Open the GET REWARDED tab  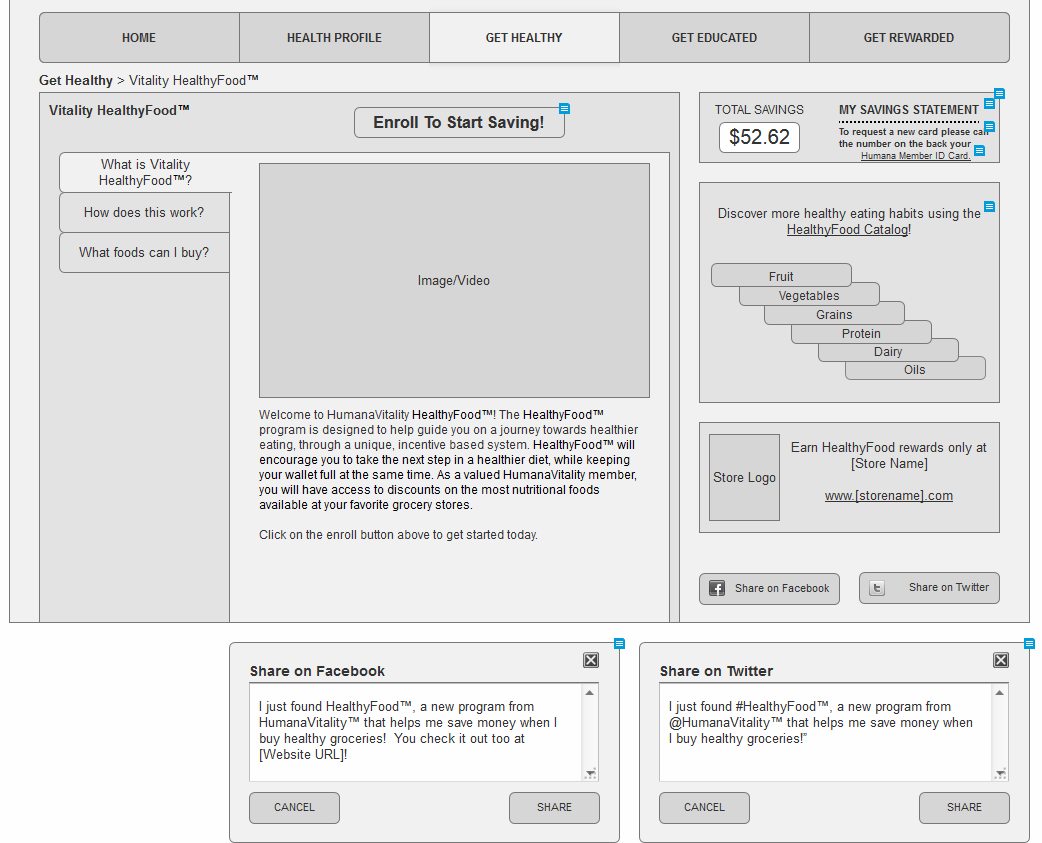pyautogui.click(x=909, y=38)
